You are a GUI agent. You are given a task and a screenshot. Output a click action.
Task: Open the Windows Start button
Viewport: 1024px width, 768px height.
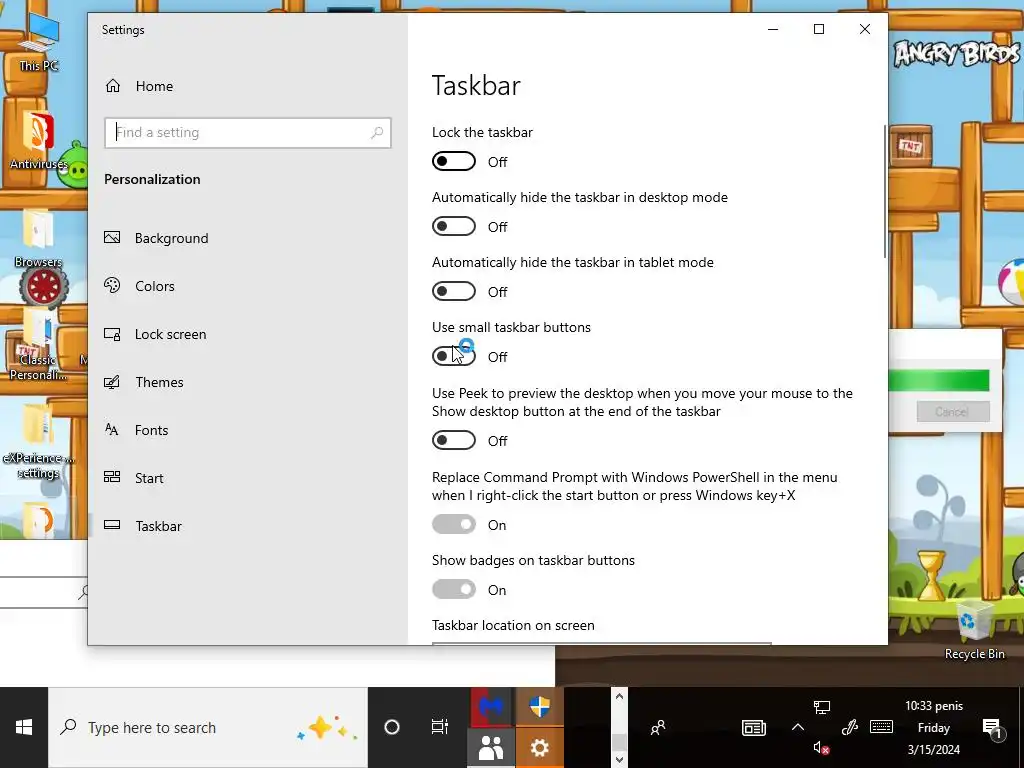click(24, 727)
